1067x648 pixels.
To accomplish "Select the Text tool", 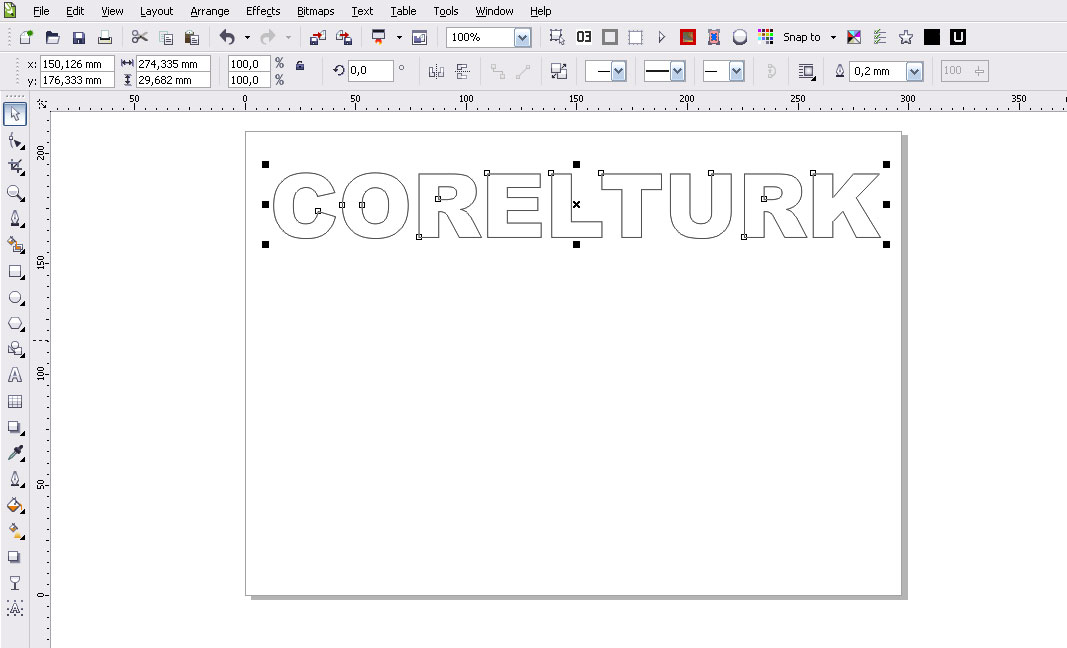I will pyautogui.click(x=15, y=375).
